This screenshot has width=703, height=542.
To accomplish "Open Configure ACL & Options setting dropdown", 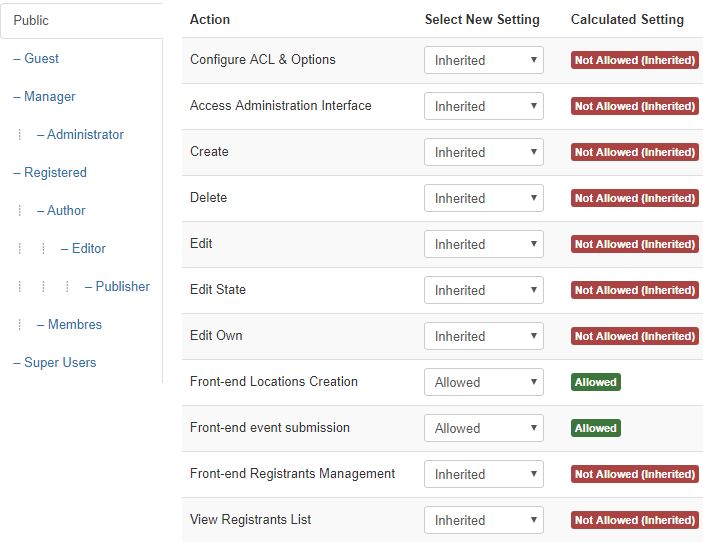I will coord(484,60).
